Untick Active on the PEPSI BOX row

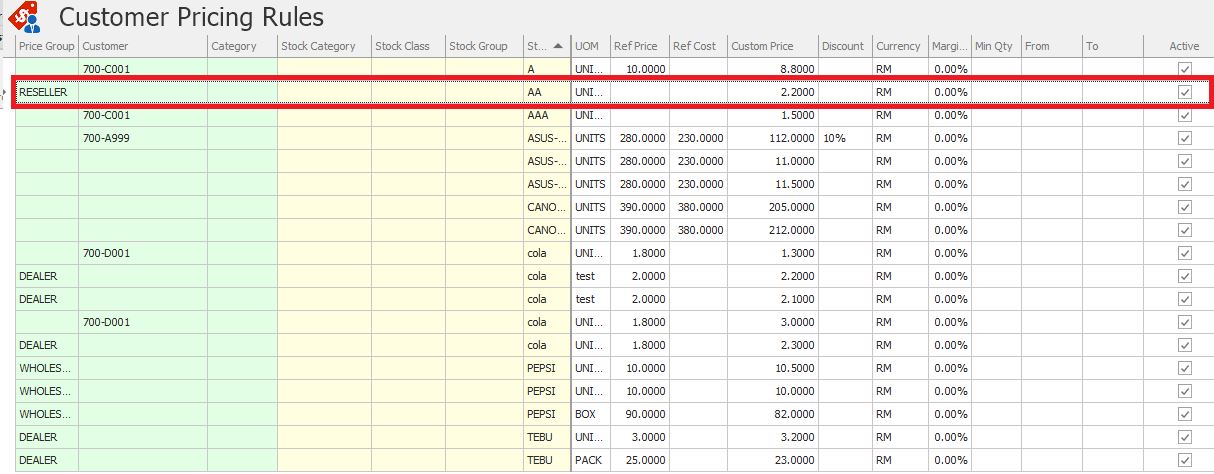click(1185, 414)
